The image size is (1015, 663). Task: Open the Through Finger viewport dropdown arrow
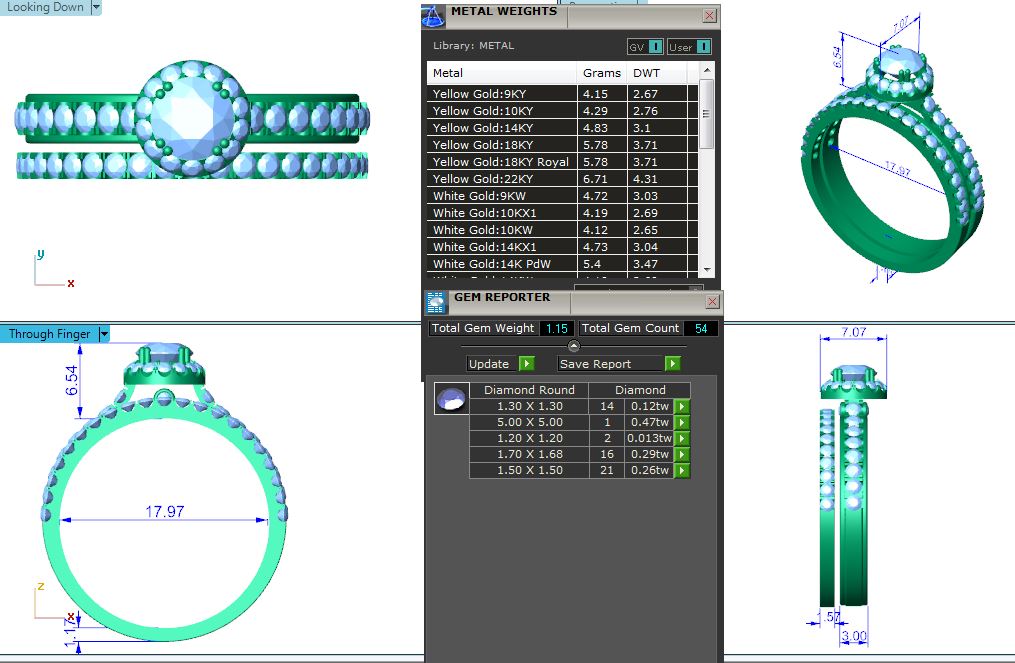(104, 334)
